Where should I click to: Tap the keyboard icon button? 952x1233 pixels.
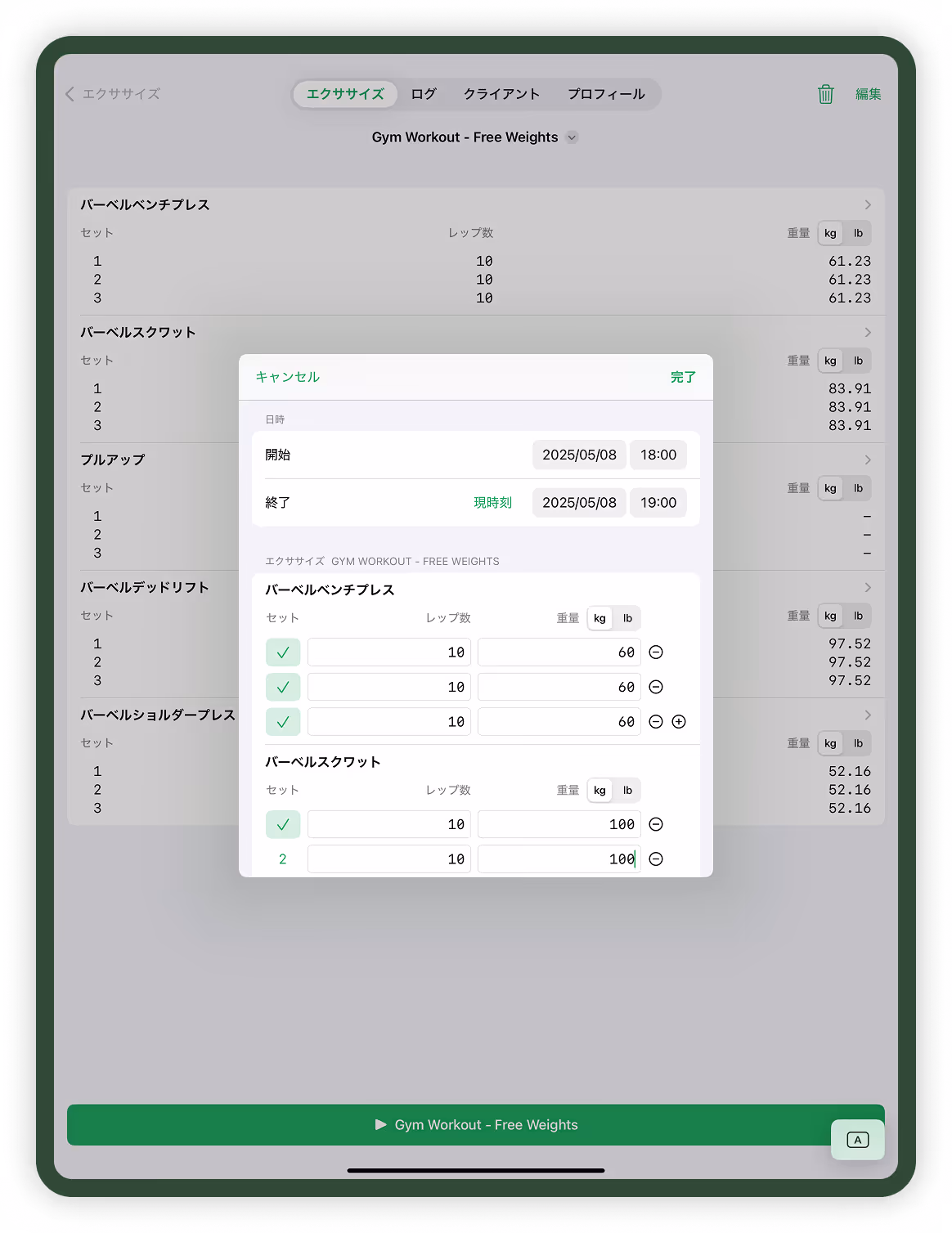(x=857, y=1140)
